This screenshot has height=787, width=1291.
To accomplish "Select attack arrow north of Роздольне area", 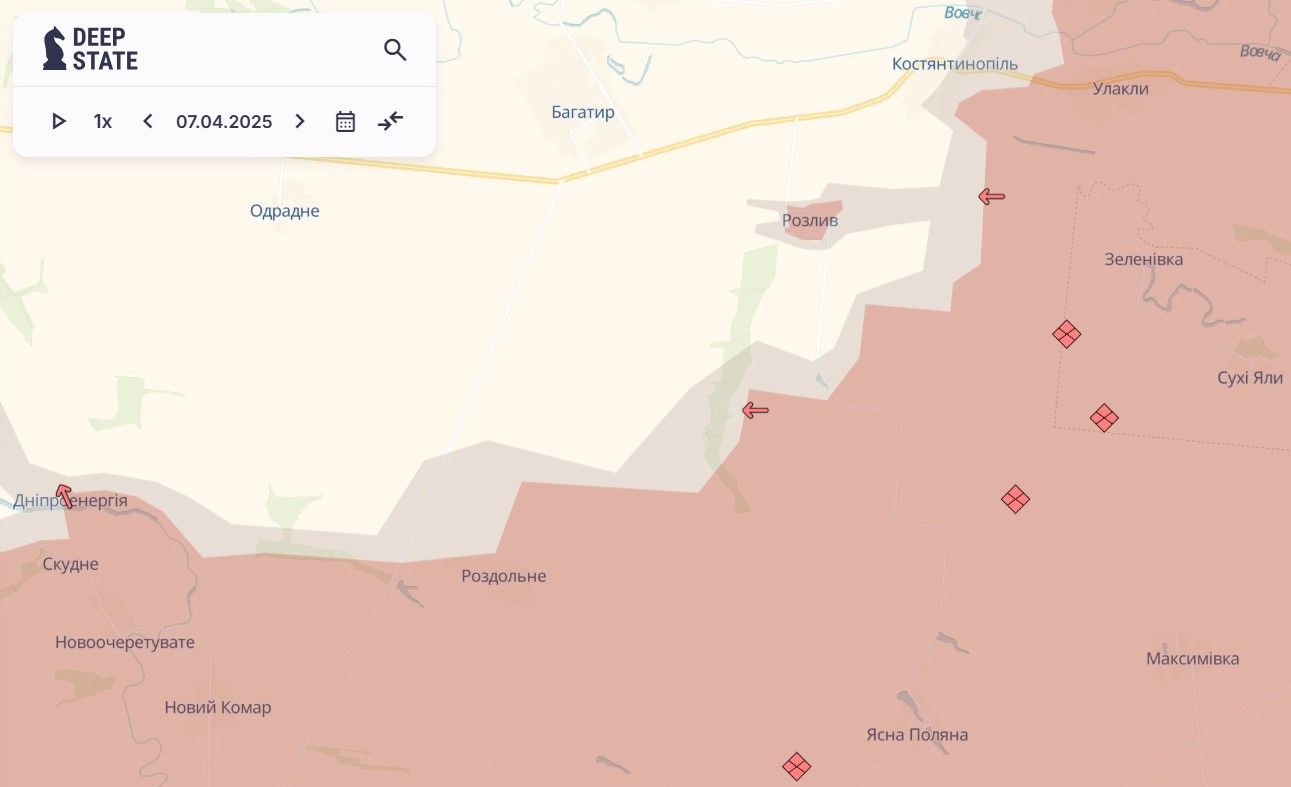I will tap(755, 409).
